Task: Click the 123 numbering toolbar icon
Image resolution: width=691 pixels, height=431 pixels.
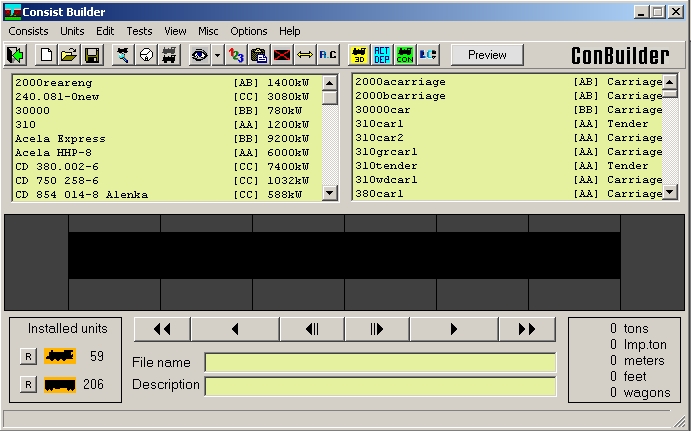Action: point(237,55)
